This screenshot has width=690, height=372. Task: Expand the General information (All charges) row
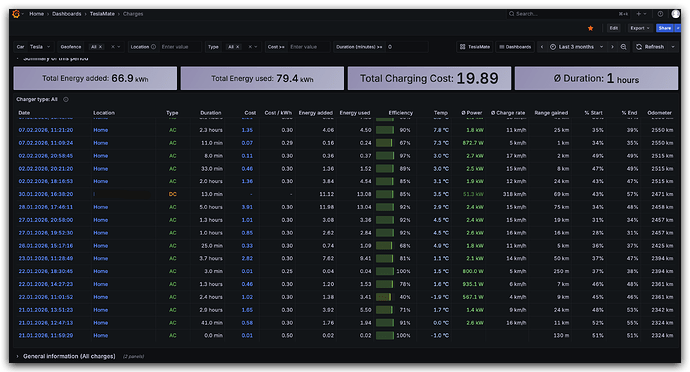pyautogui.click(x=69, y=356)
